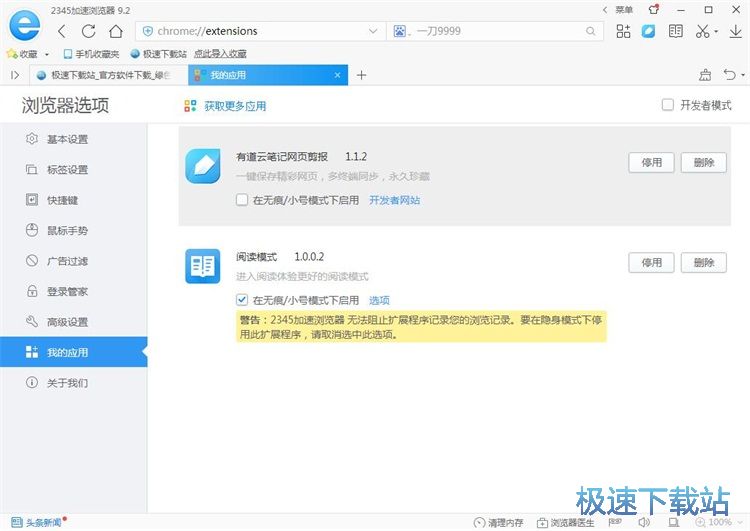The image size is (750, 531).
Task: Click the 阅读模式 extension icon
Action: [203, 266]
